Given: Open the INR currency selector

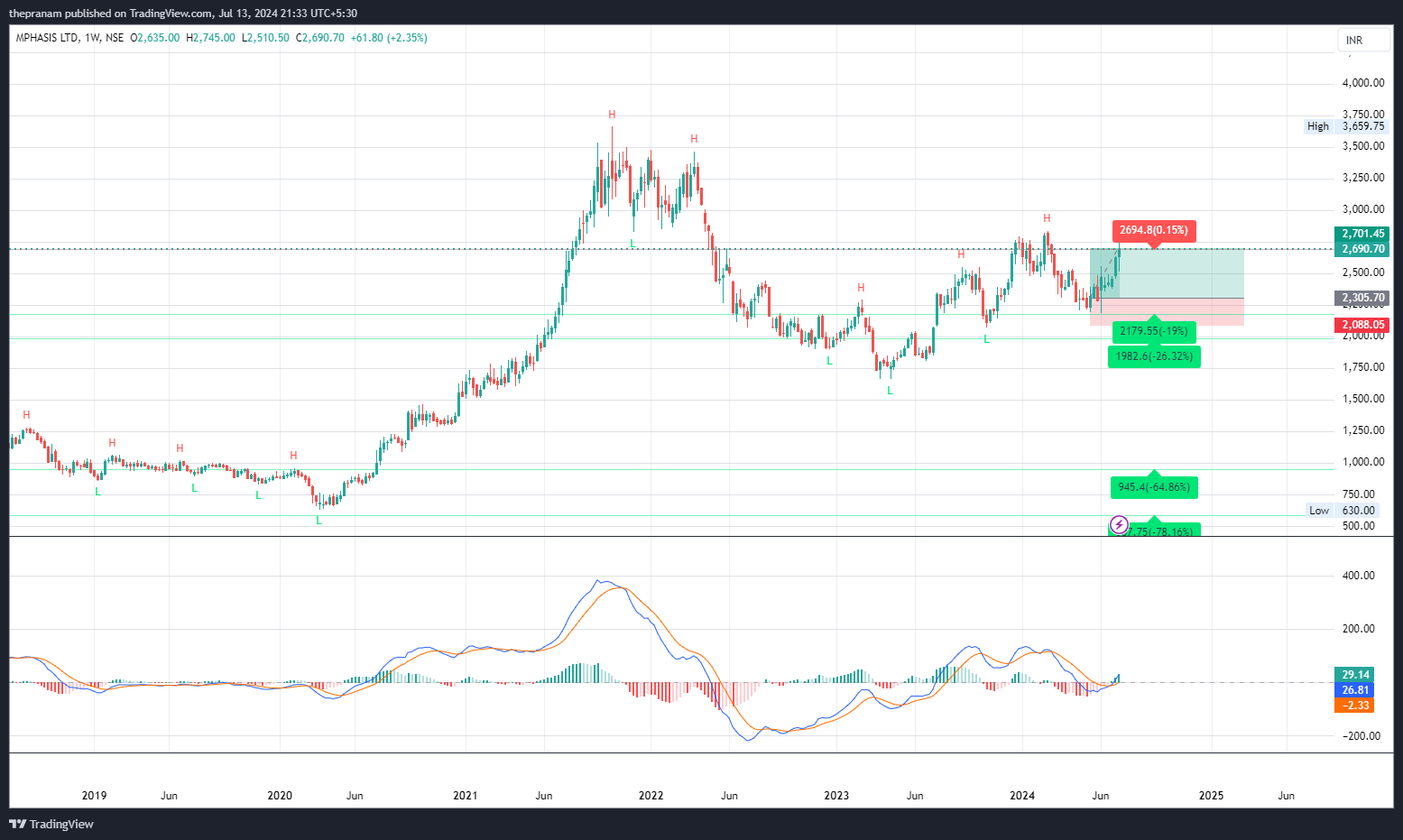Looking at the screenshot, I should tap(1363, 40).
